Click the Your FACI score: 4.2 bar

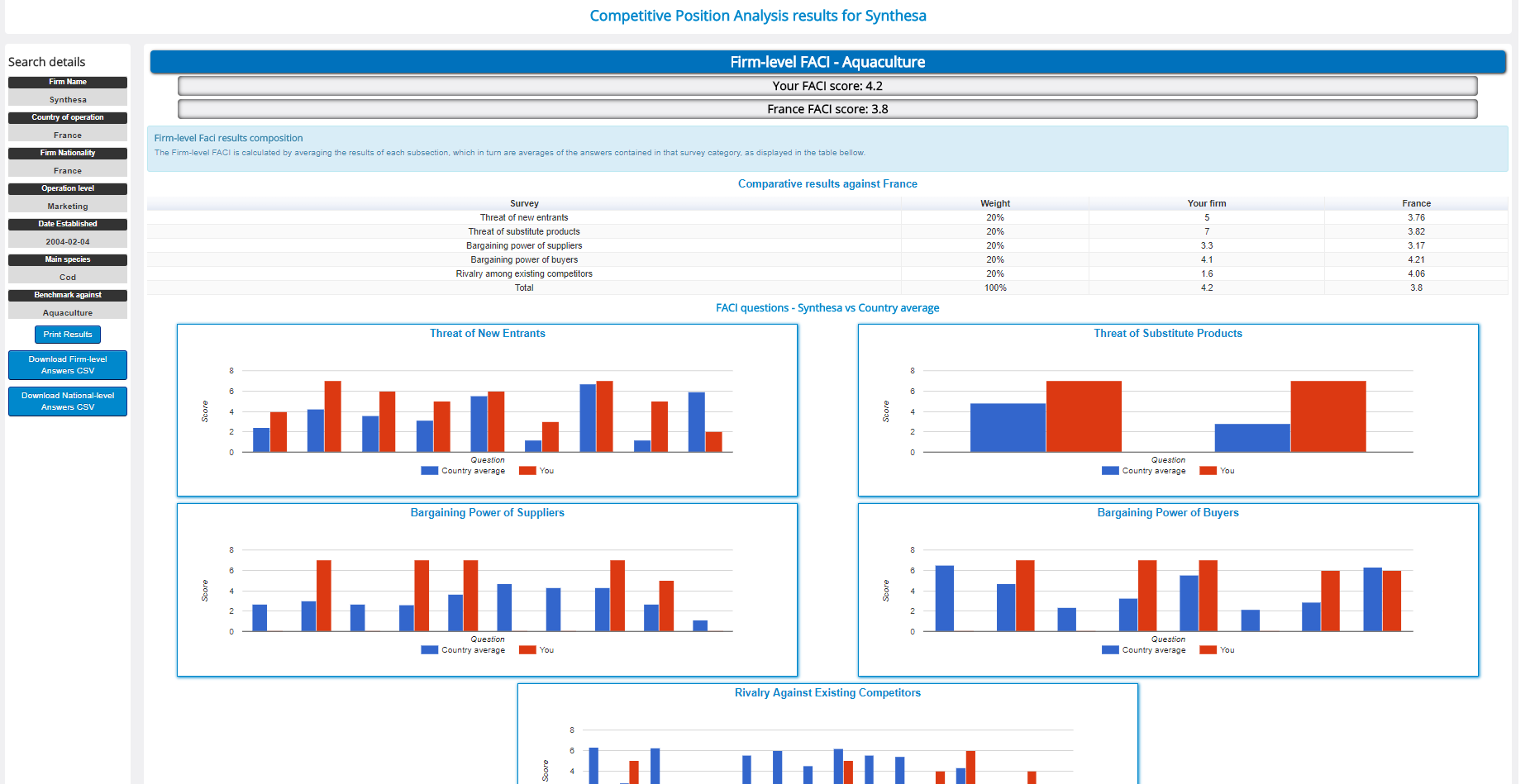[x=827, y=86]
